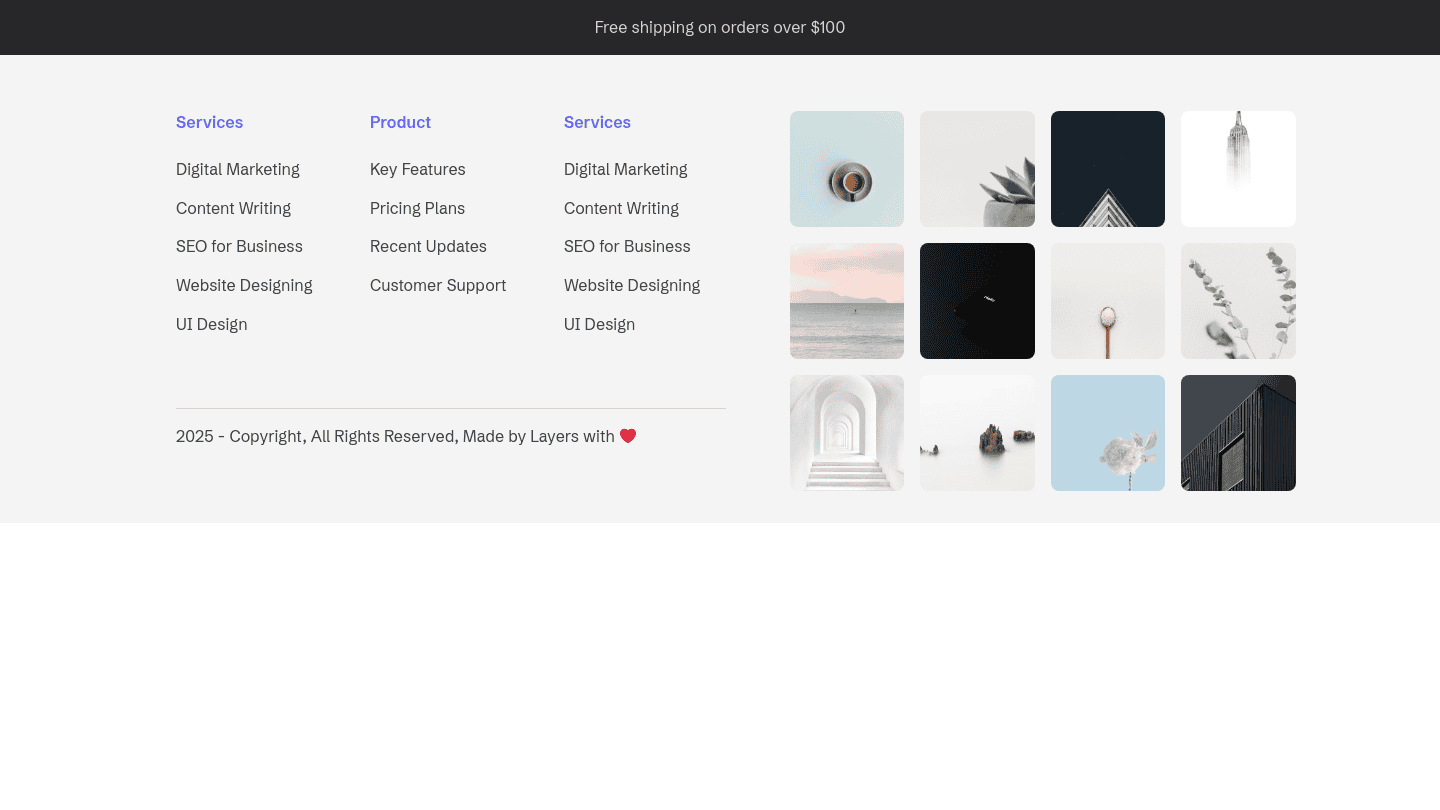
Task: Click the Product column heading
Action: [400, 122]
